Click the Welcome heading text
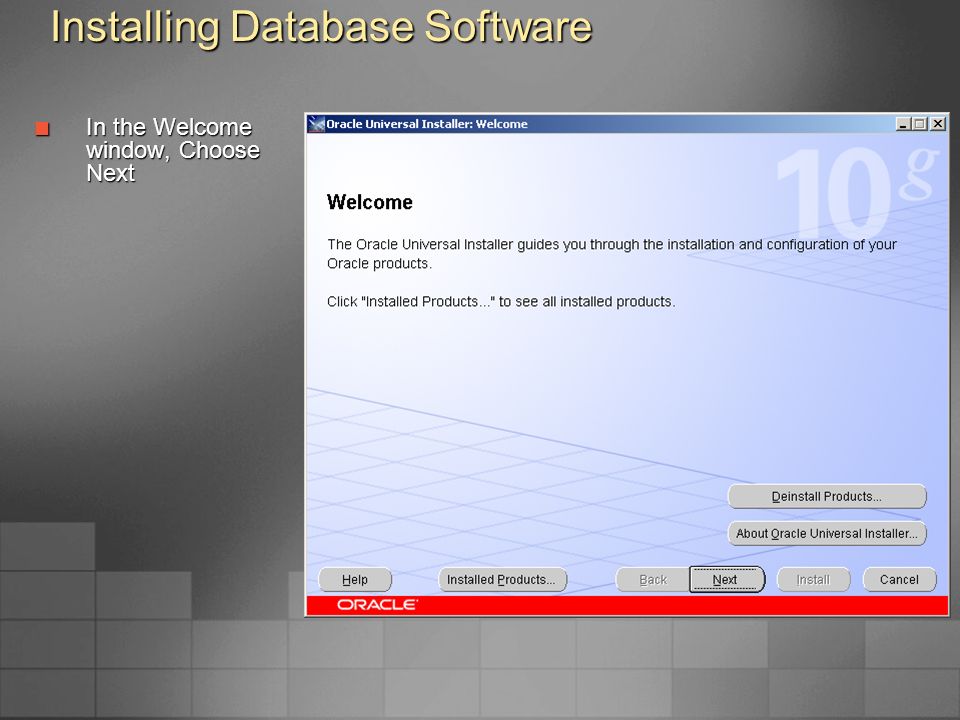Screen dimensions: 960x720 pyautogui.click(x=370, y=202)
